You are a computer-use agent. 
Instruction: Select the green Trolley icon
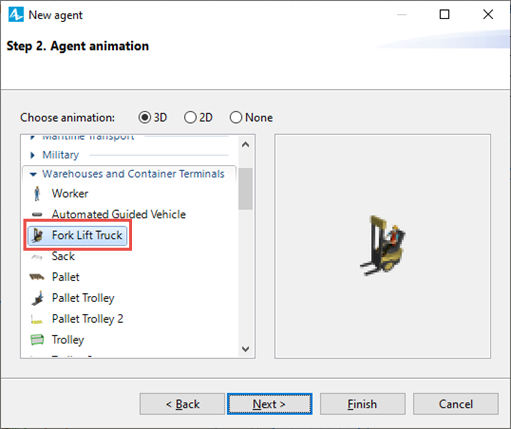pos(37,340)
